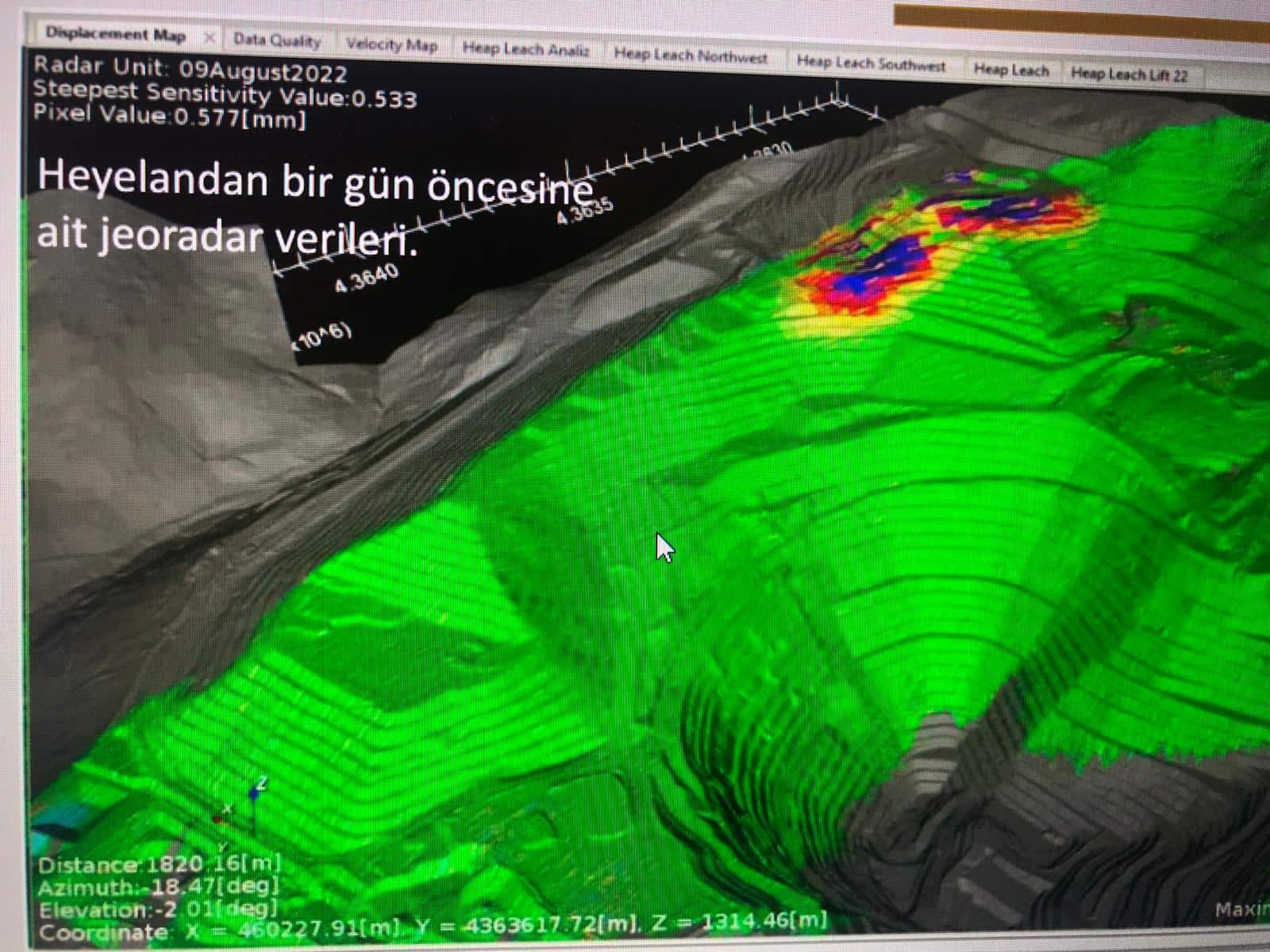The width and height of the screenshot is (1270, 952).
Task: Click the Pixel Value readout
Action: [x=170, y=117]
